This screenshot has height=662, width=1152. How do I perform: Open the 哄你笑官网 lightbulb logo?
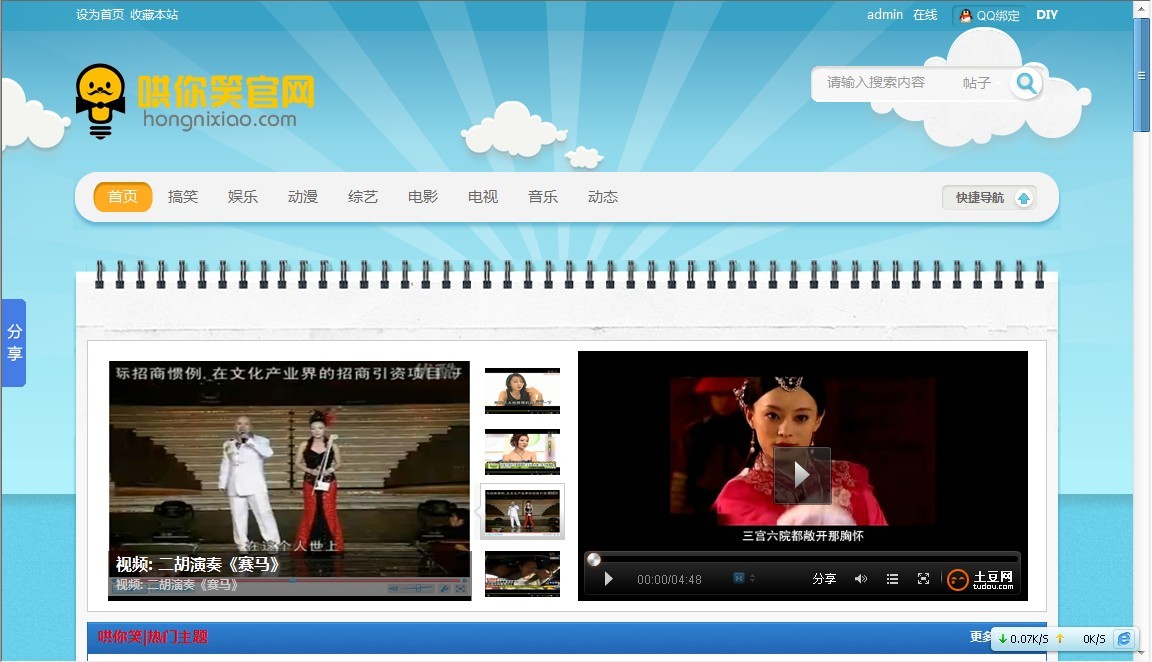pos(195,101)
